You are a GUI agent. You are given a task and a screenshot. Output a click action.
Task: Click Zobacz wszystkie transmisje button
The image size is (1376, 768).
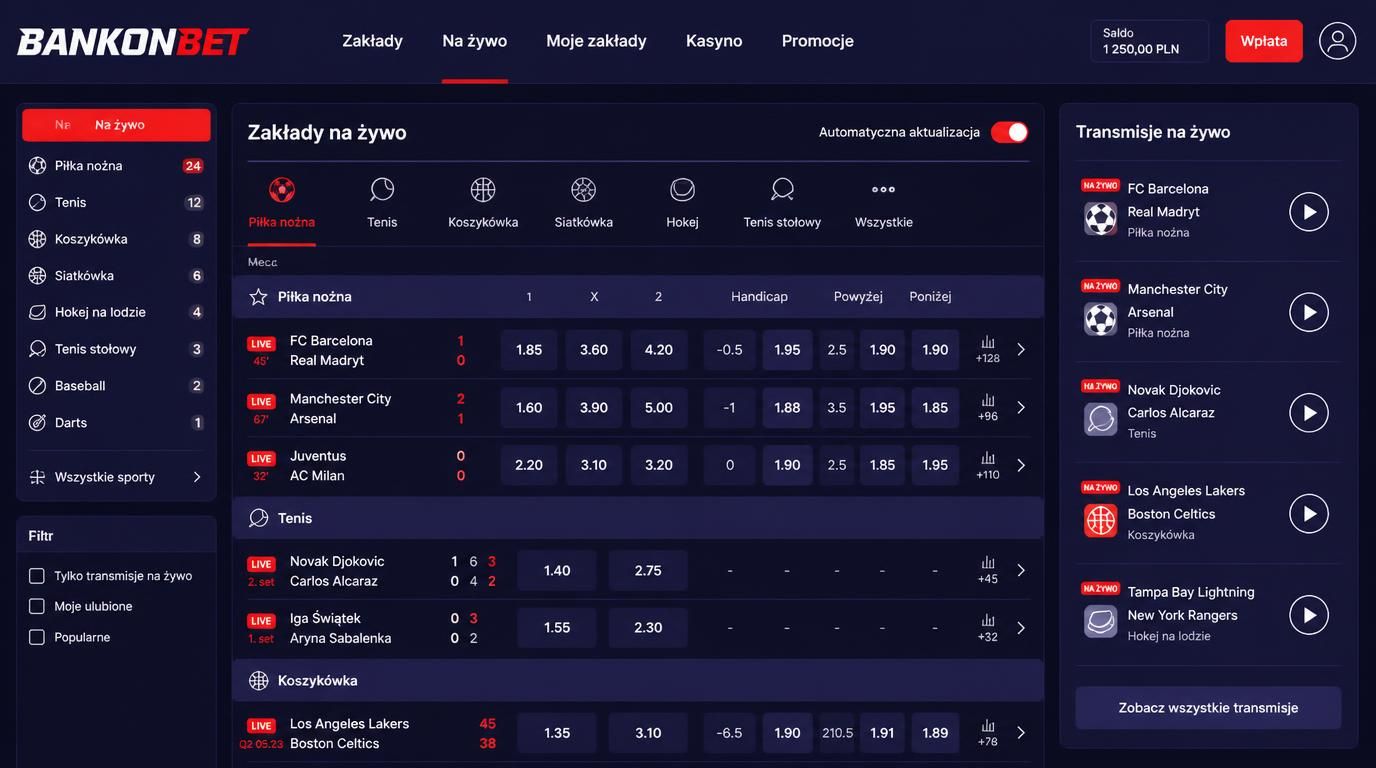click(1208, 708)
